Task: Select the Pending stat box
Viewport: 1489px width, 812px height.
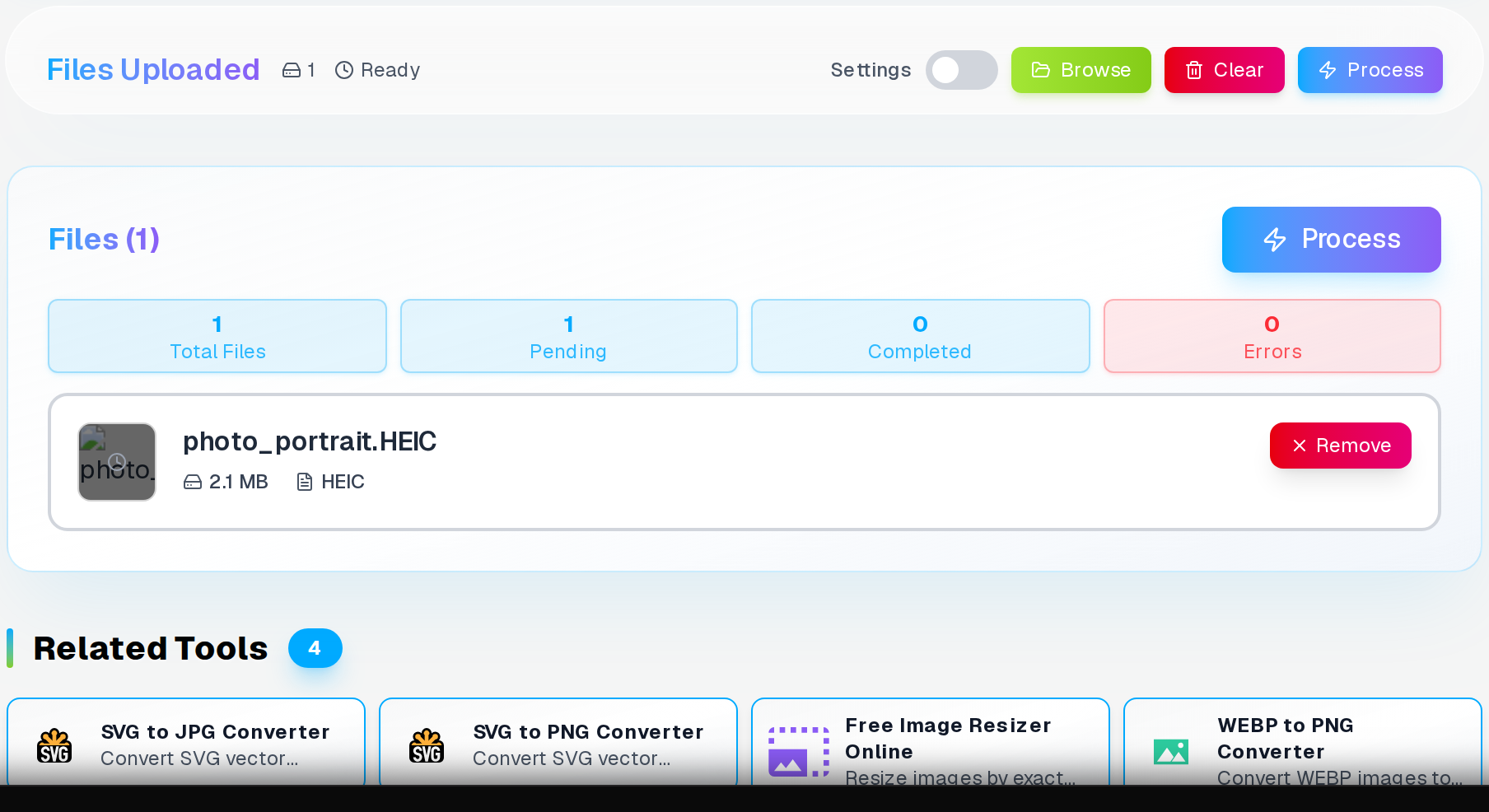Action: [x=569, y=336]
